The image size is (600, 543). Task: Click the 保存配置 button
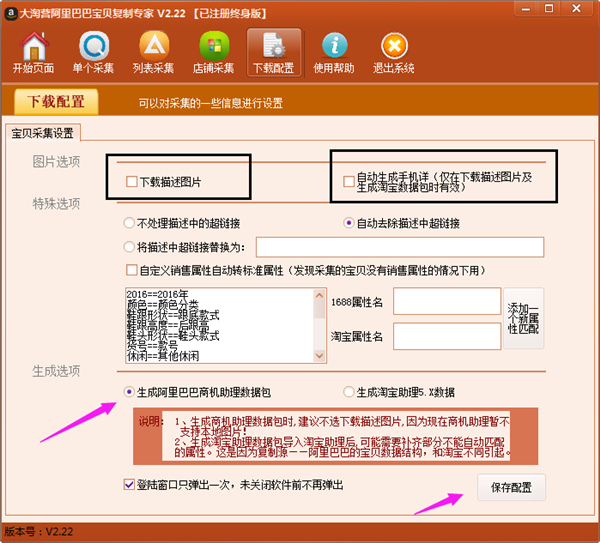pyautogui.click(x=511, y=487)
